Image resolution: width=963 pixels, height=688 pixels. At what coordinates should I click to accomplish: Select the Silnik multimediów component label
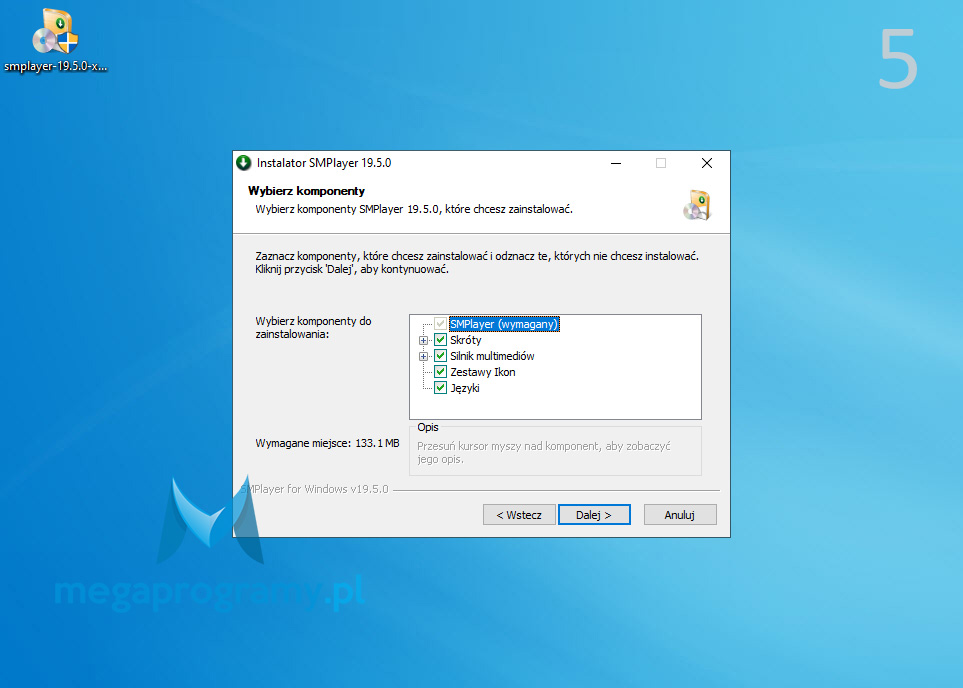click(492, 356)
